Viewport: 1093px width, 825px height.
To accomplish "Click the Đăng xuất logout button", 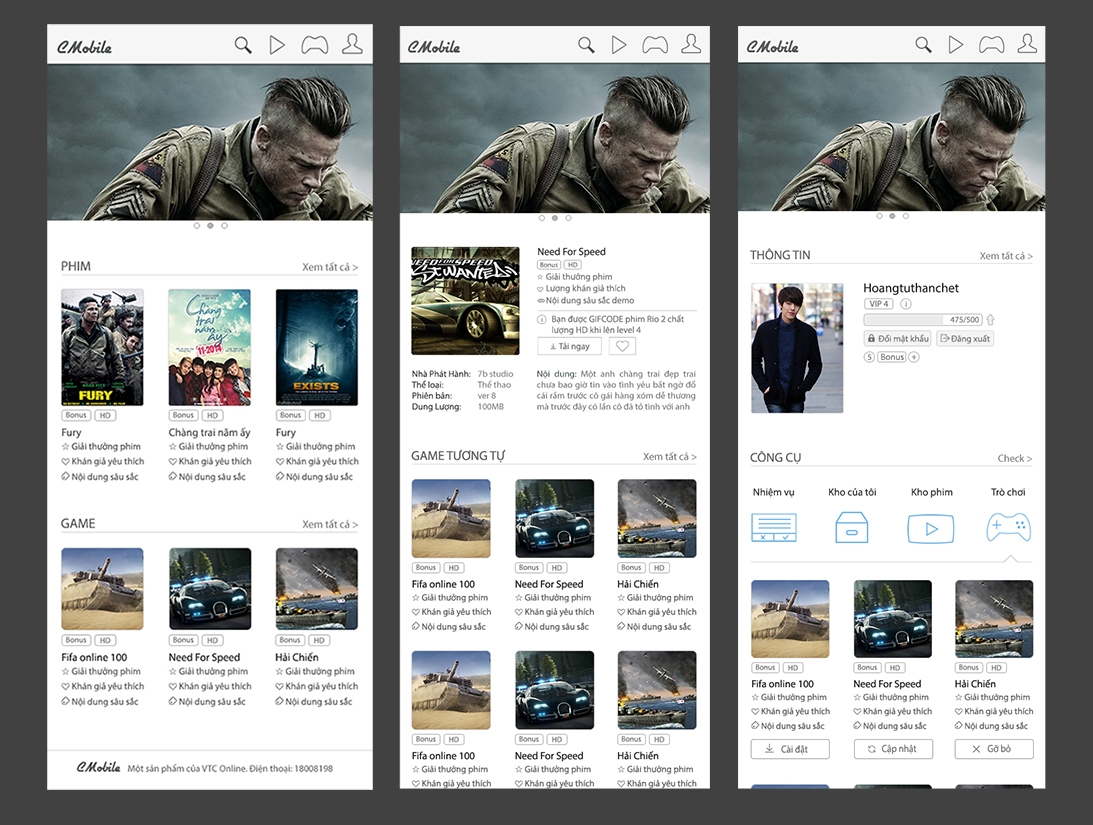I will [x=965, y=338].
